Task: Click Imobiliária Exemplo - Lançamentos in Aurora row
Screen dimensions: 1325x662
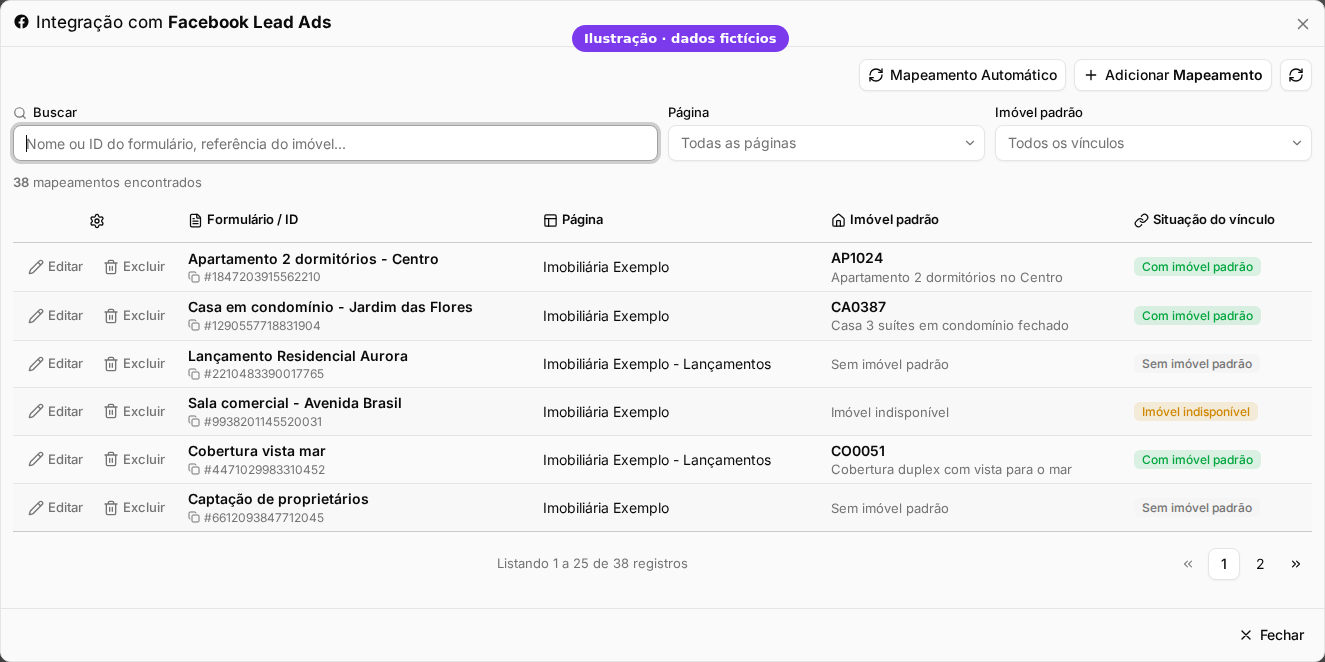Action: [657, 364]
